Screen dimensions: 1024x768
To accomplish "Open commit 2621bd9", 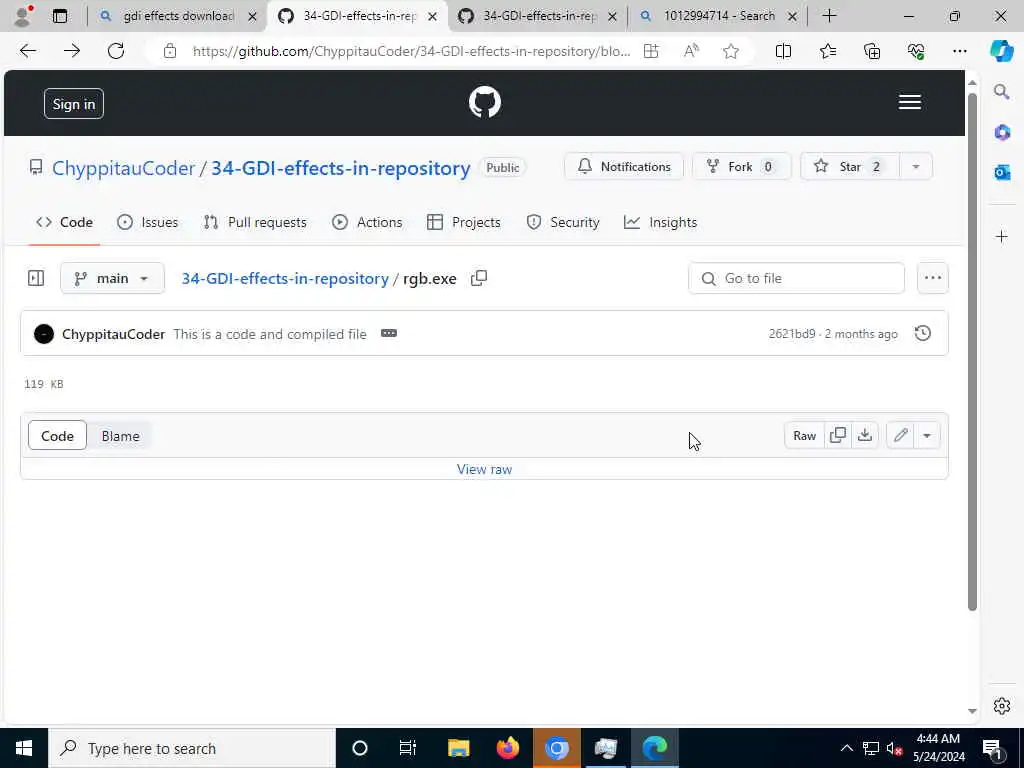I will click(792, 334).
